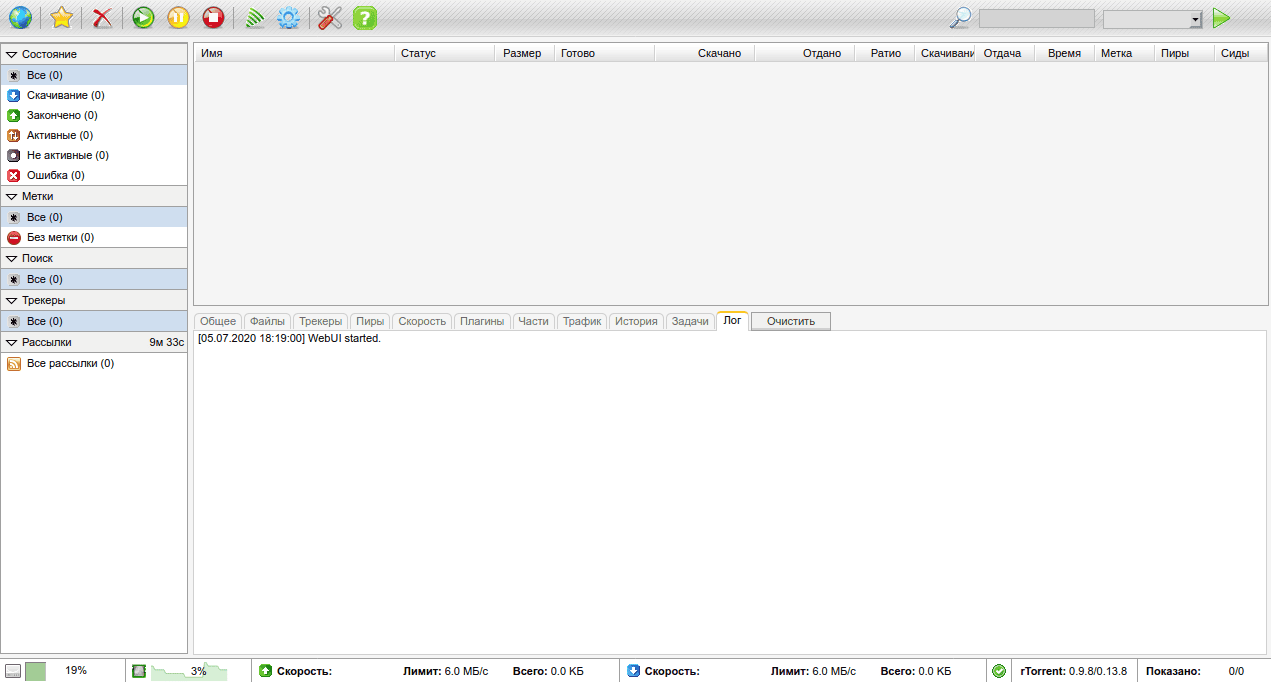
Task: Switch to the Плагины tab
Action: click(x=482, y=321)
